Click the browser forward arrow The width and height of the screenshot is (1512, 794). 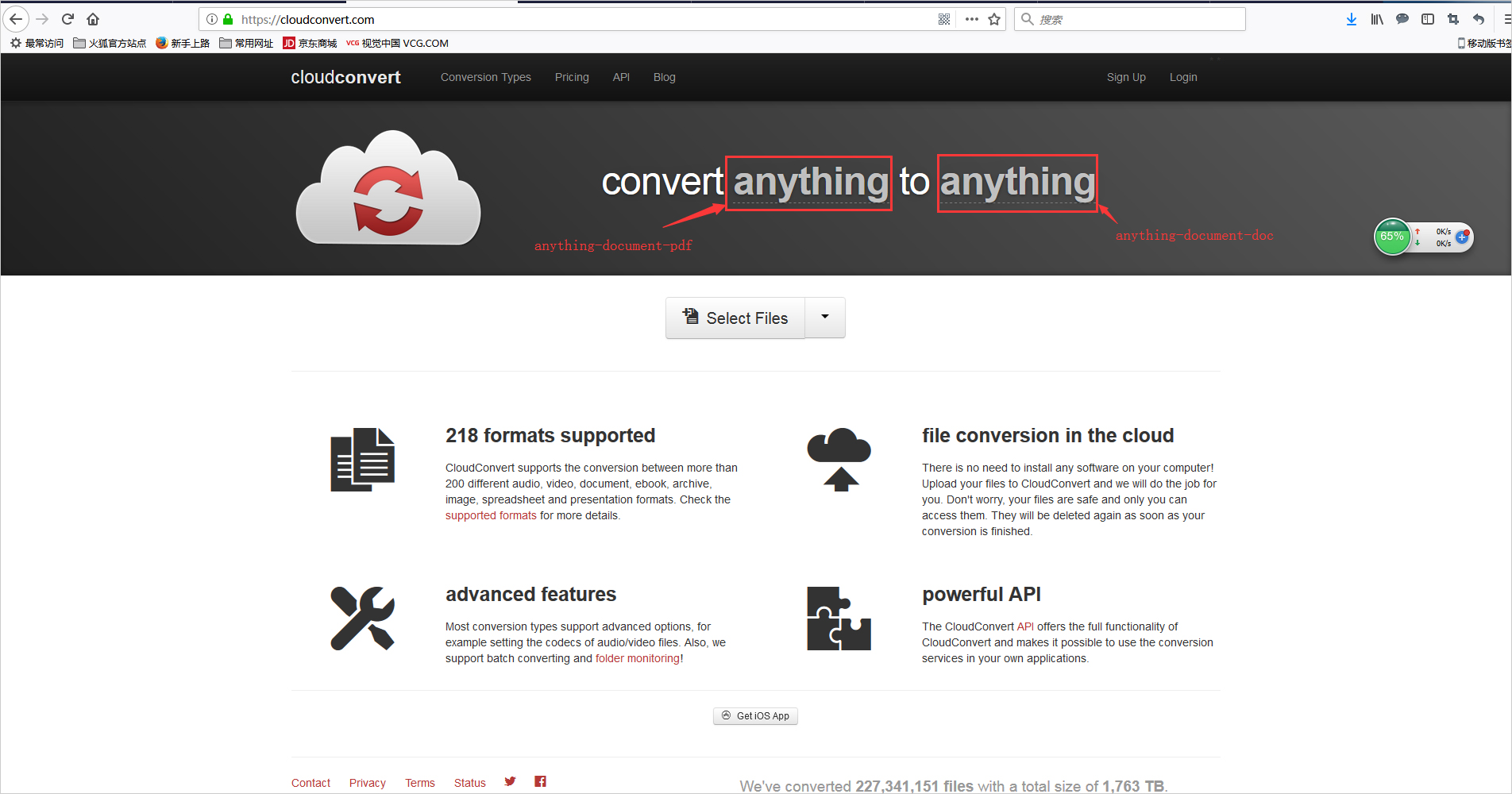click(43, 19)
